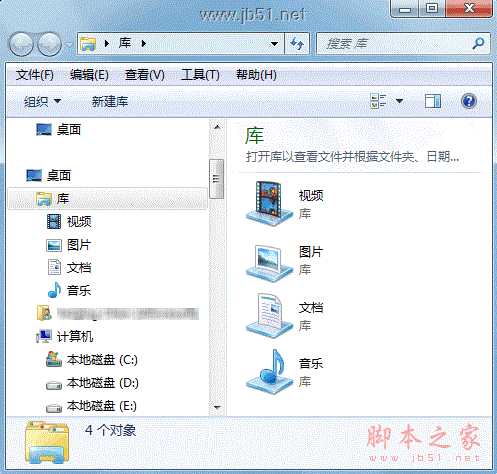The width and height of the screenshot is (497, 474).
Task: Select 音乐 in the navigation tree
Action: coord(69,290)
